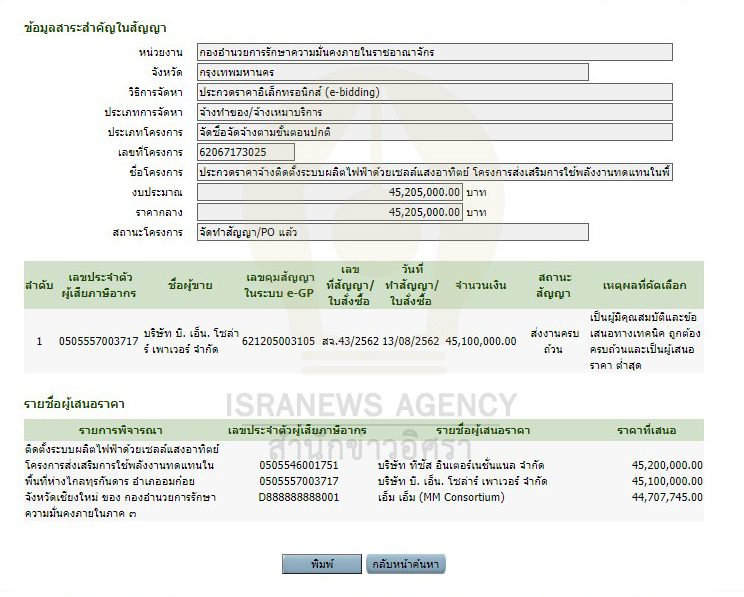
Task: Click the หน่วยงาน agency field
Action: (434, 52)
